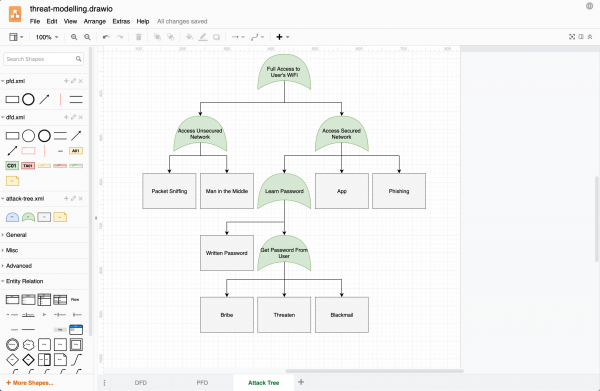Click the globe language icon
The image size is (600, 391).
[589, 6]
